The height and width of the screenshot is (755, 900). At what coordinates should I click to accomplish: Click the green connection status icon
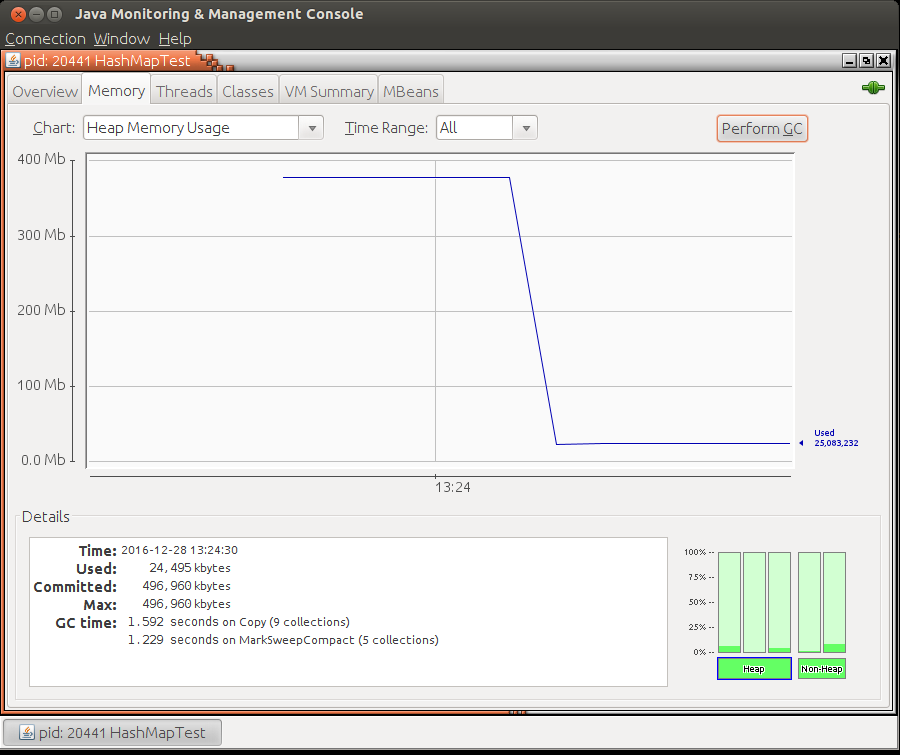pyautogui.click(x=873, y=88)
